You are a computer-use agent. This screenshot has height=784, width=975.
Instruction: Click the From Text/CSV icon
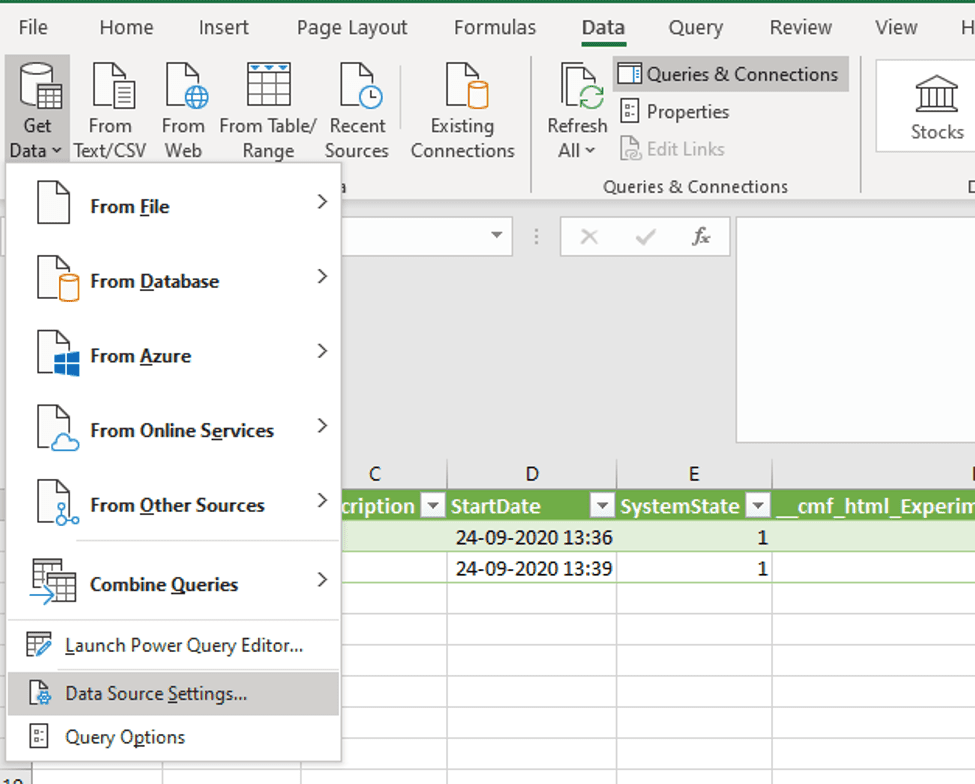(110, 87)
